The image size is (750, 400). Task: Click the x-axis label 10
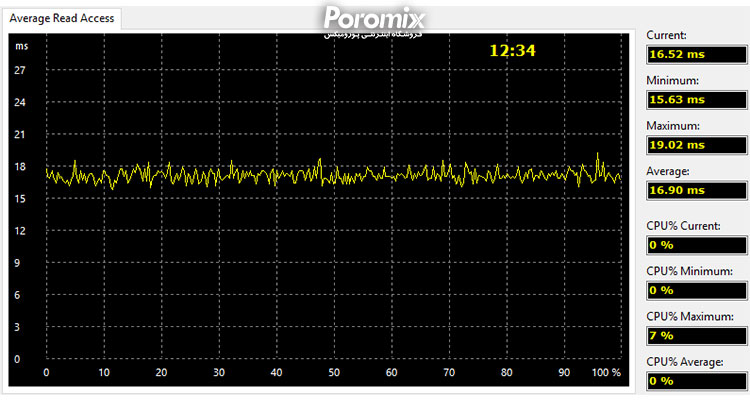104,373
